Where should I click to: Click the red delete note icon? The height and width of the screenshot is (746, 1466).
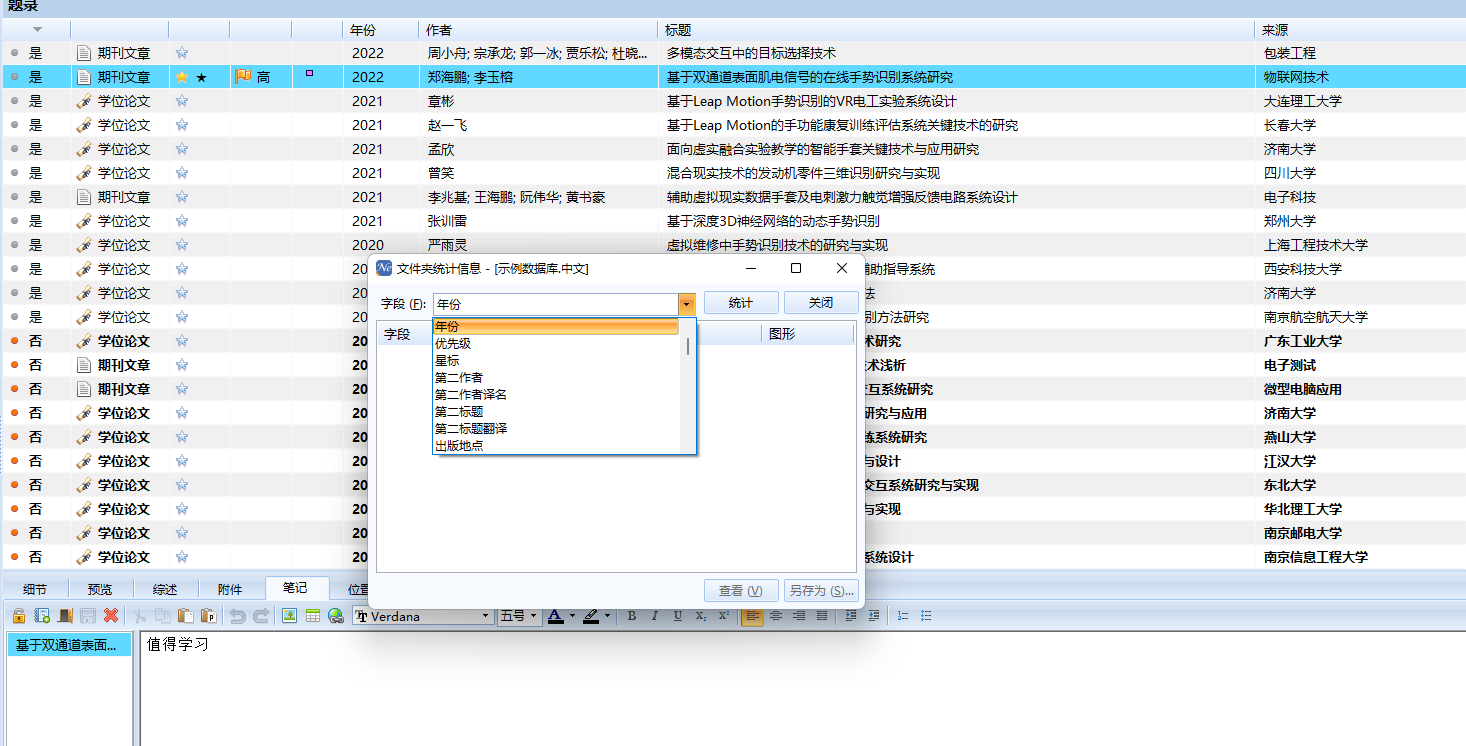click(111, 616)
